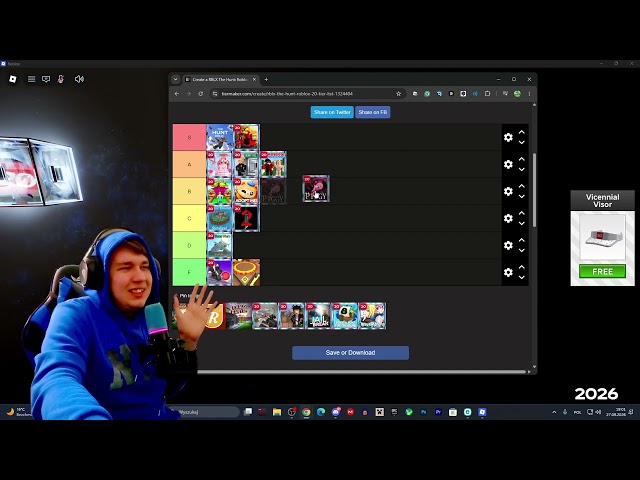Open settings gear for F tier row
The width and height of the screenshot is (640, 480).
[x=508, y=272]
